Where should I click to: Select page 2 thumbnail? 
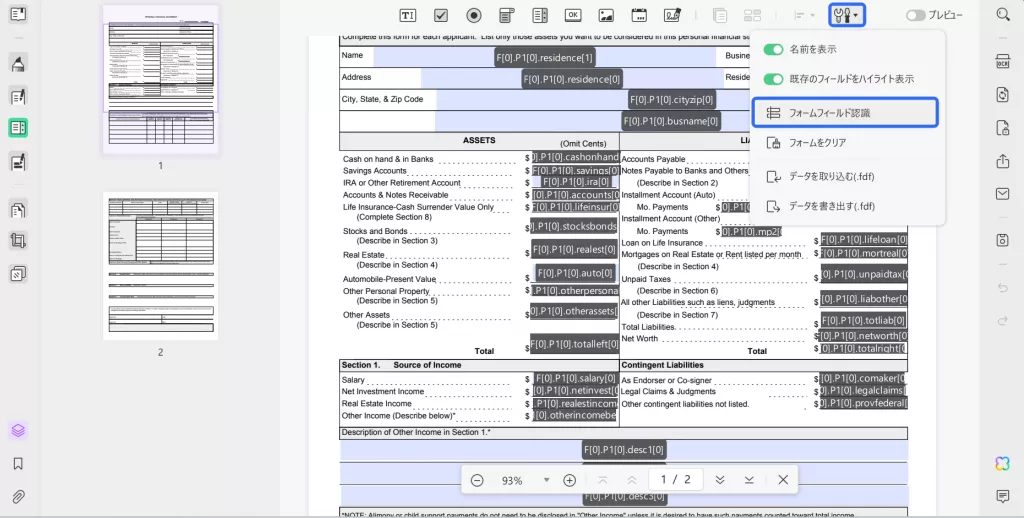(160, 266)
